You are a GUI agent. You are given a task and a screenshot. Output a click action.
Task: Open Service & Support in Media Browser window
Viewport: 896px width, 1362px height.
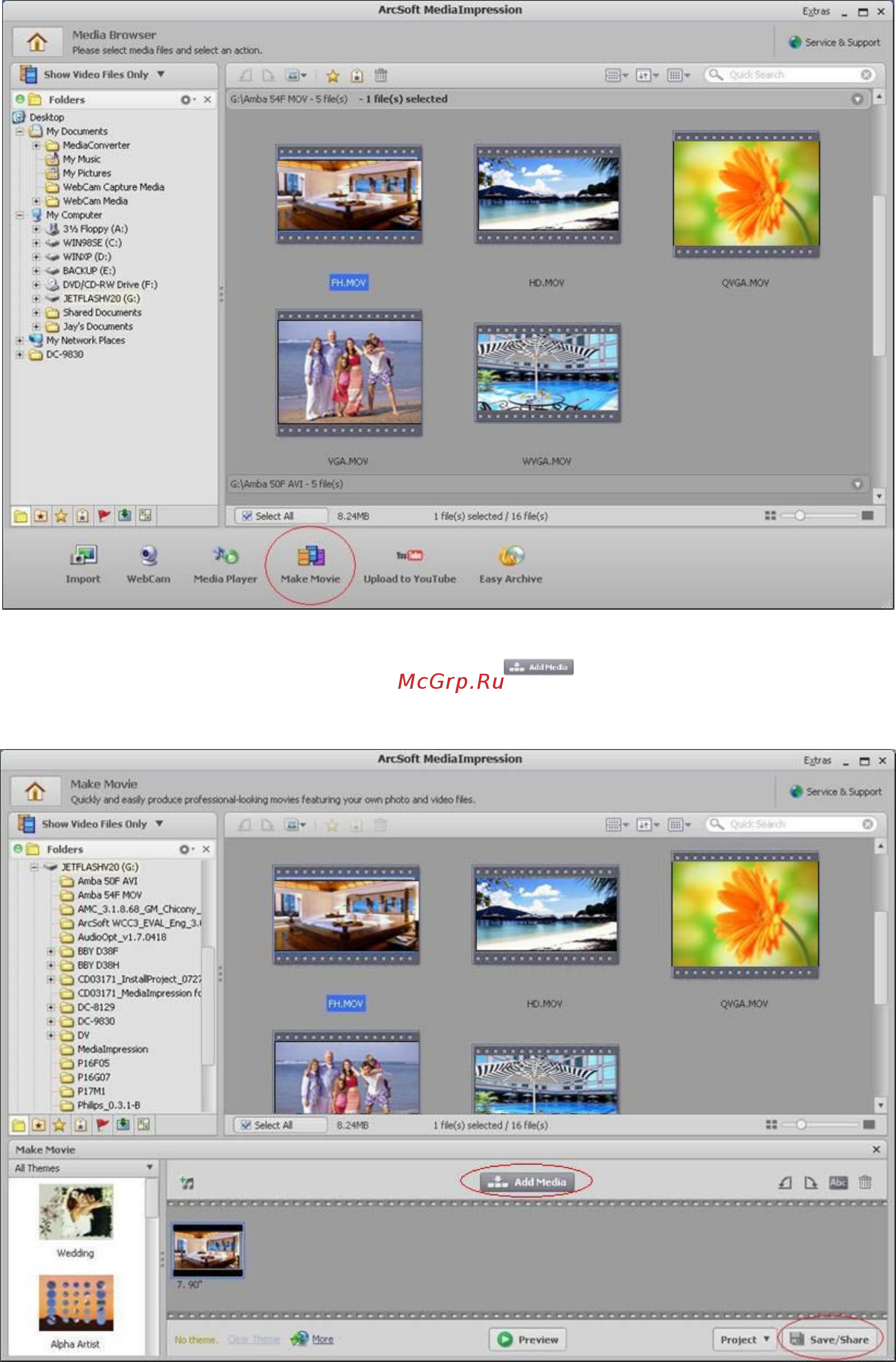pos(835,43)
